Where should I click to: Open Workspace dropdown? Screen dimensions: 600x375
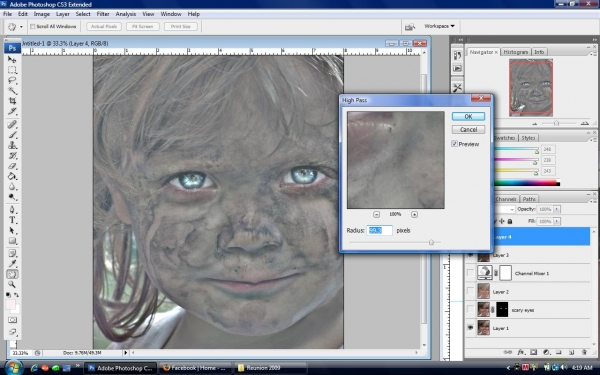click(x=439, y=26)
